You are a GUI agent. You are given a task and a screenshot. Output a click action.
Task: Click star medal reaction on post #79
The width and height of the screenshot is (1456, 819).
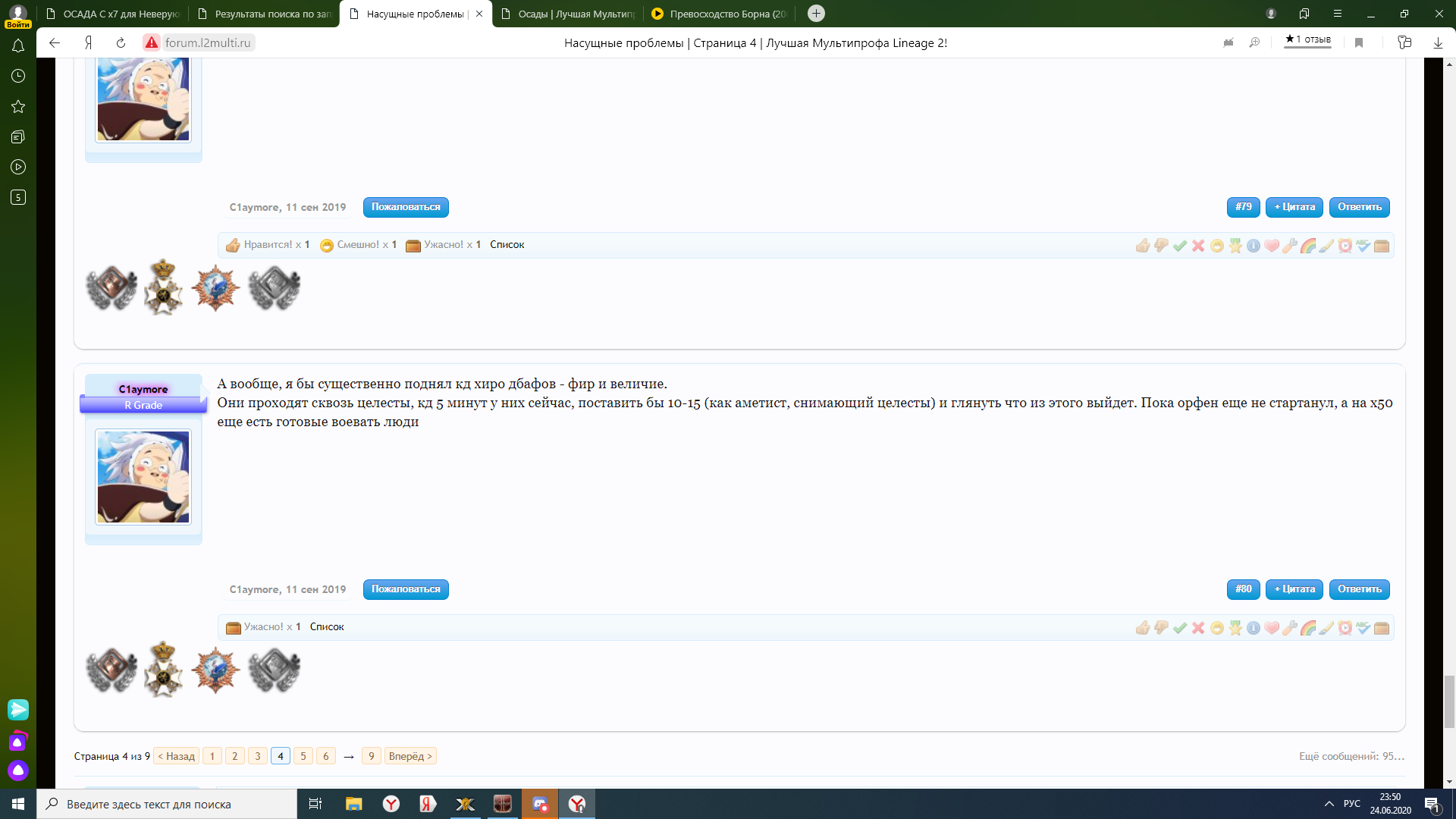pos(1235,246)
